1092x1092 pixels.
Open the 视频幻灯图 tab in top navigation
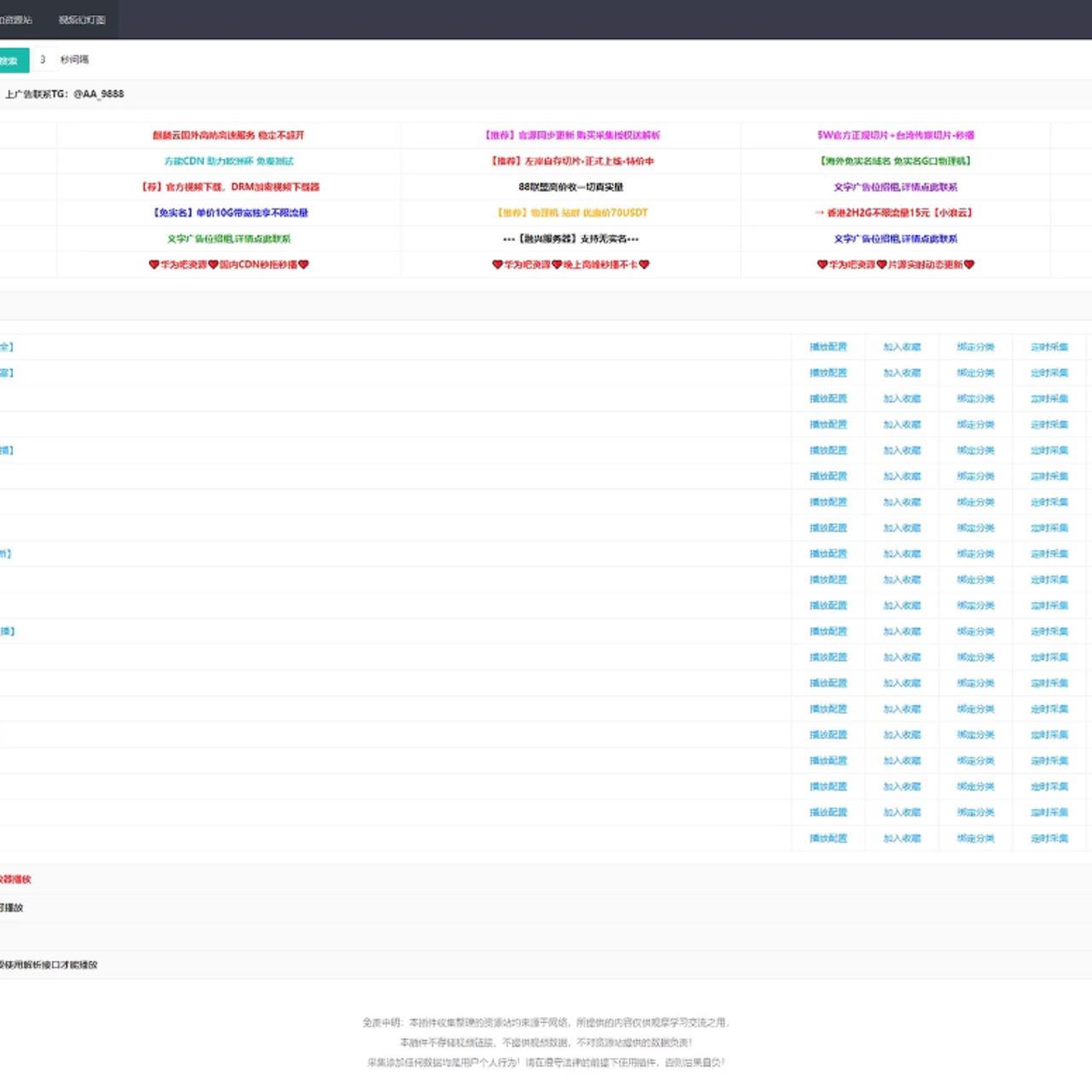pos(82,20)
